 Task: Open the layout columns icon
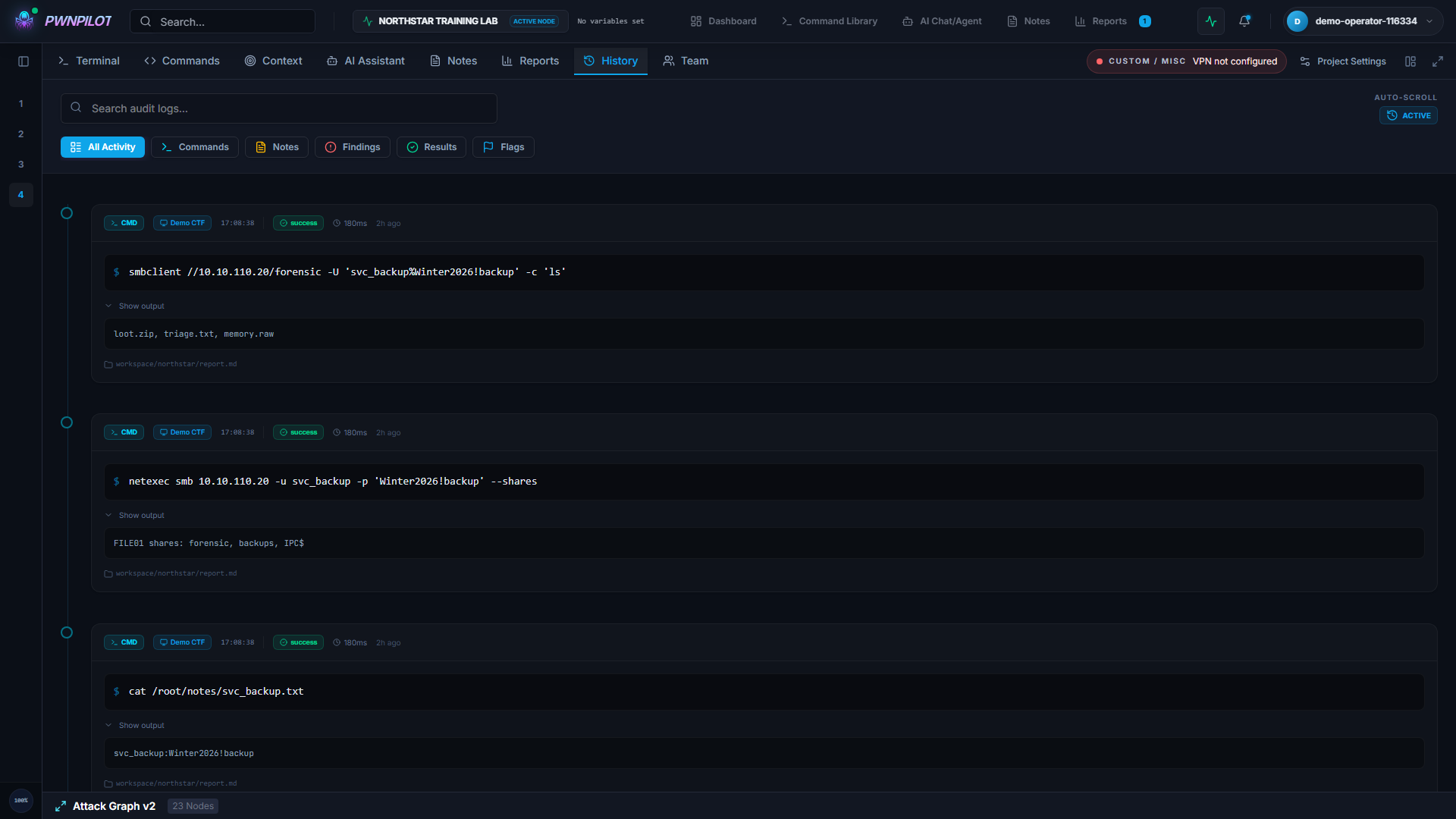point(1410,61)
